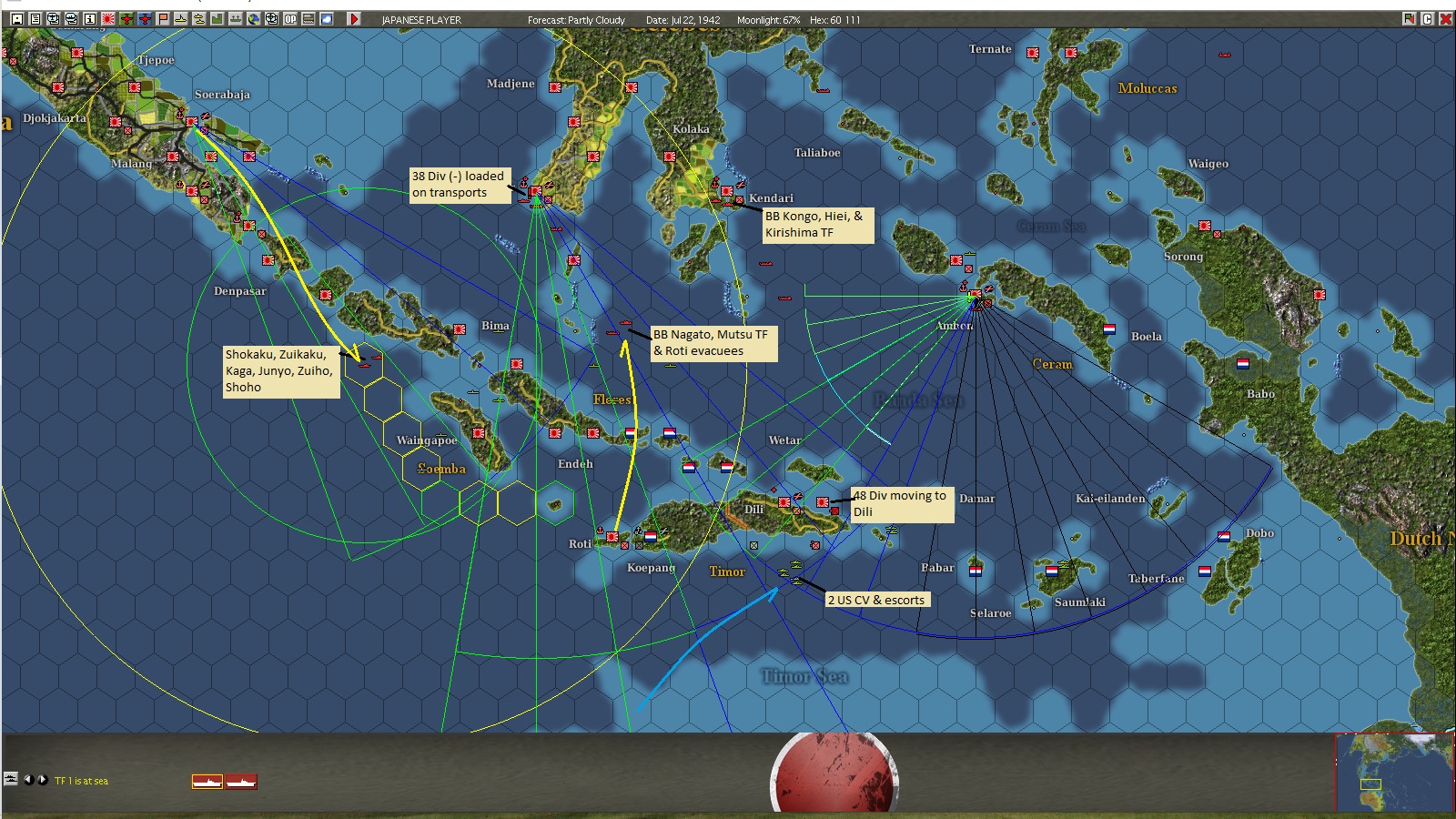
Task: Click the "Forecast: Partly Cloudy" text
Action: (x=576, y=20)
